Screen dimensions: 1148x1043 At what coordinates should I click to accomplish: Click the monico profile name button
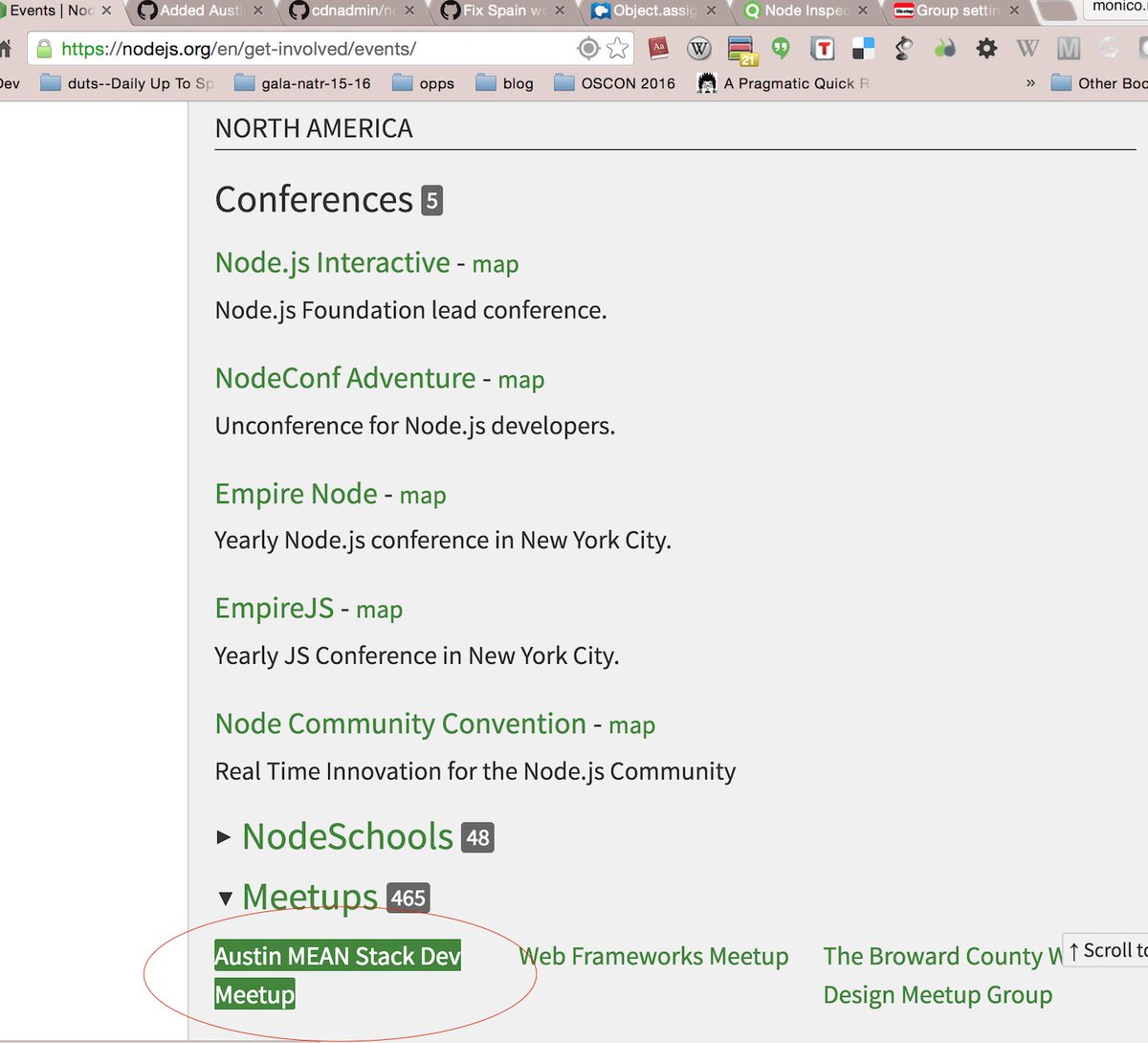pyautogui.click(x=1116, y=8)
